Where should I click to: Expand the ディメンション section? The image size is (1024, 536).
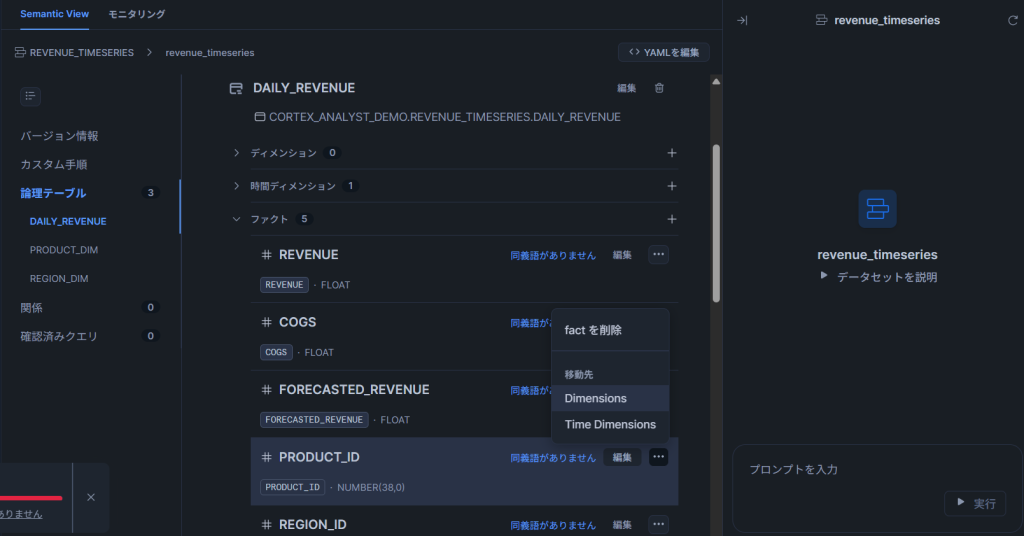coord(236,153)
